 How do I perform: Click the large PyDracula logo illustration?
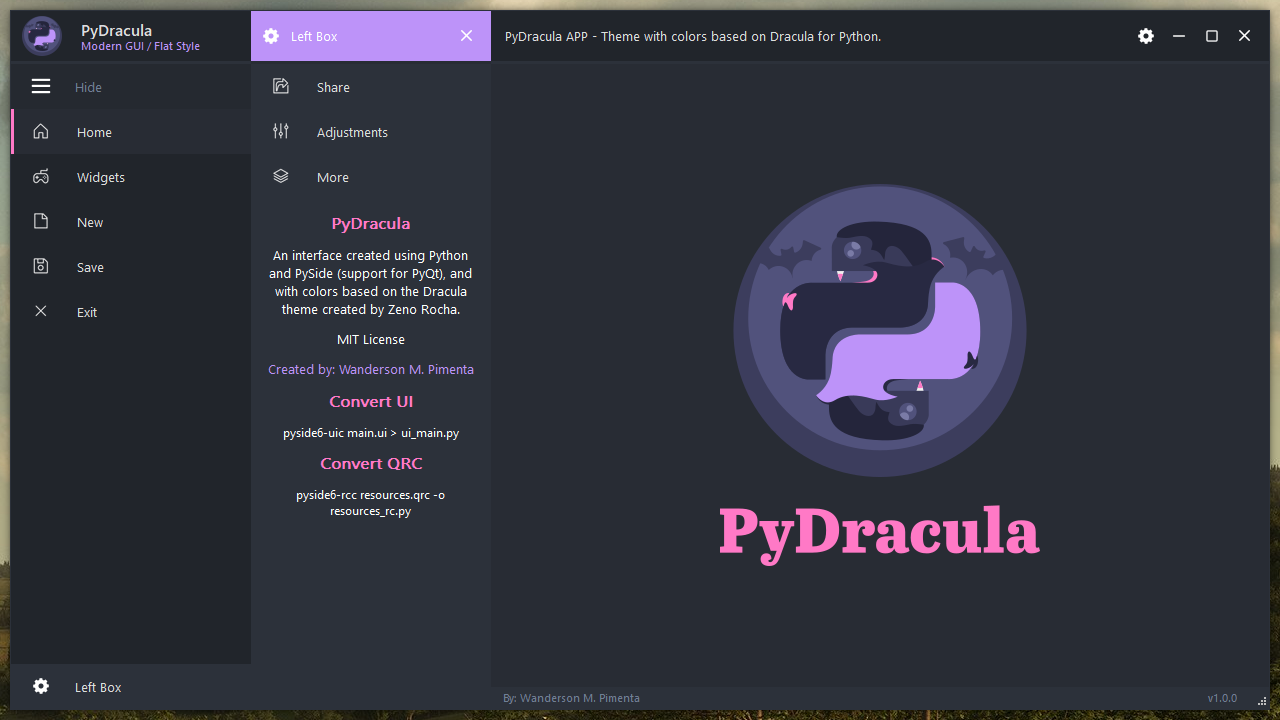click(879, 330)
